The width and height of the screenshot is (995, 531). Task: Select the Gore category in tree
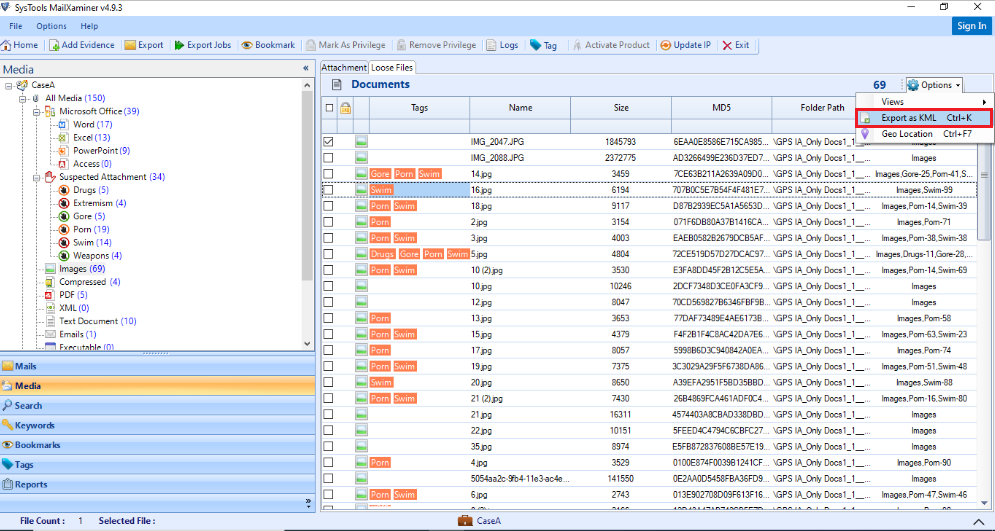(x=82, y=216)
